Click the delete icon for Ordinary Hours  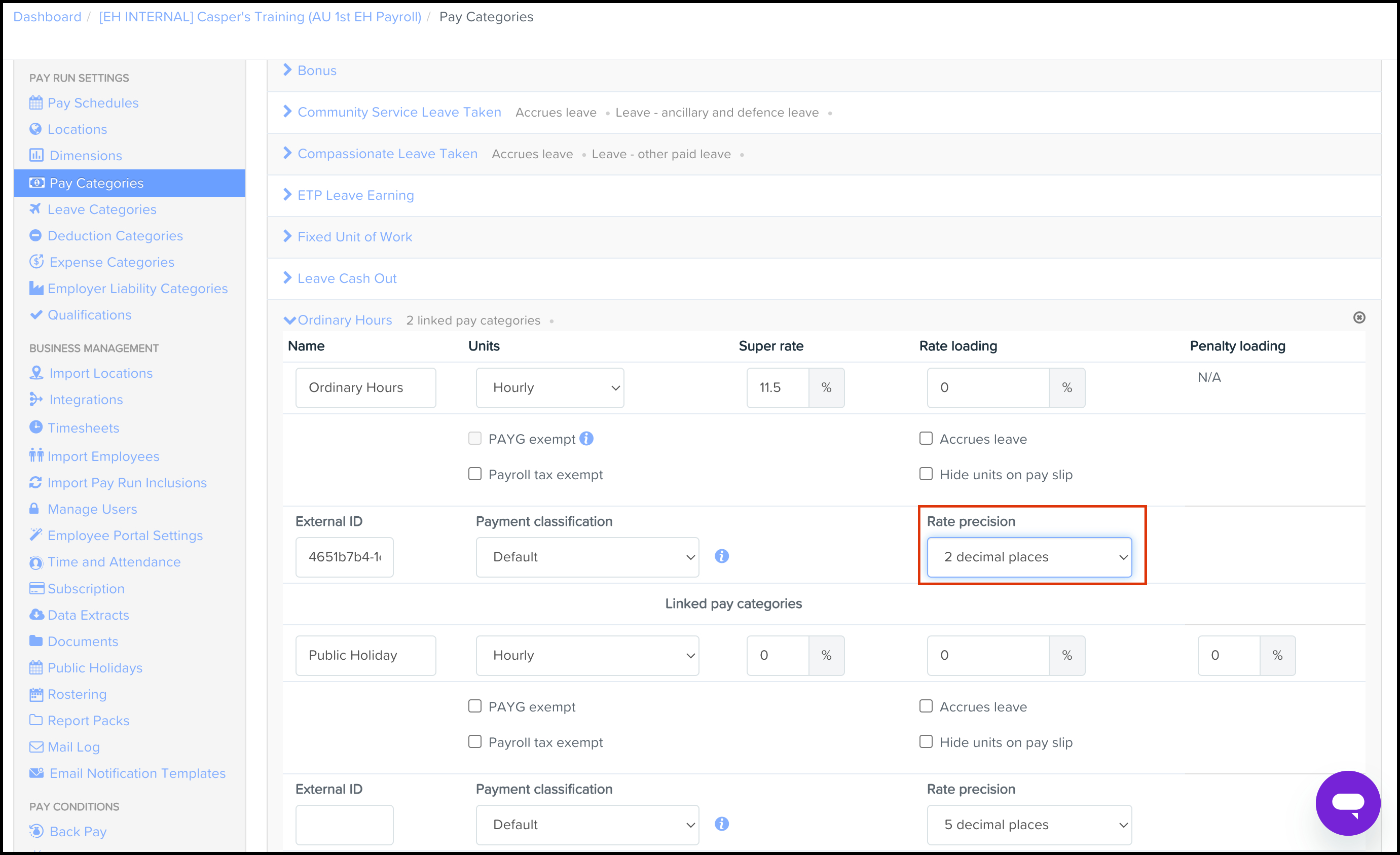(x=1358, y=317)
